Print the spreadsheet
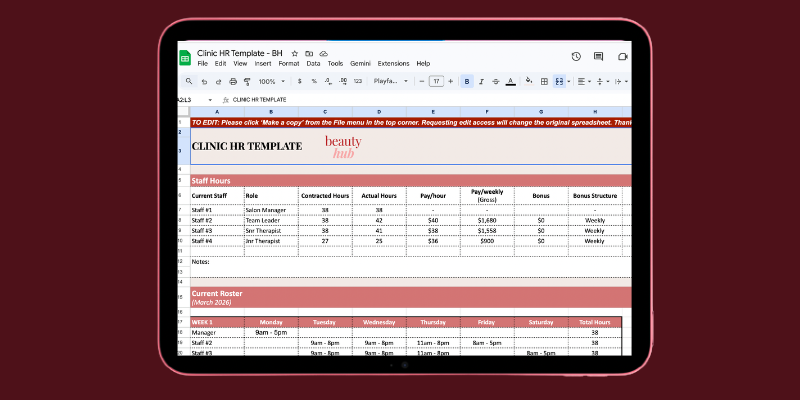 click(233, 82)
